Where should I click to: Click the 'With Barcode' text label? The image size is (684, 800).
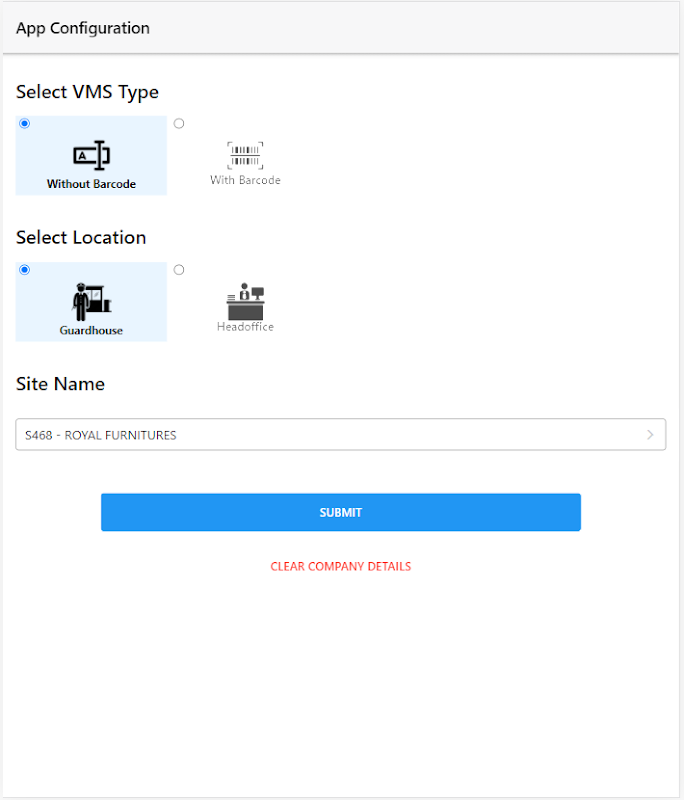(245, 181)
